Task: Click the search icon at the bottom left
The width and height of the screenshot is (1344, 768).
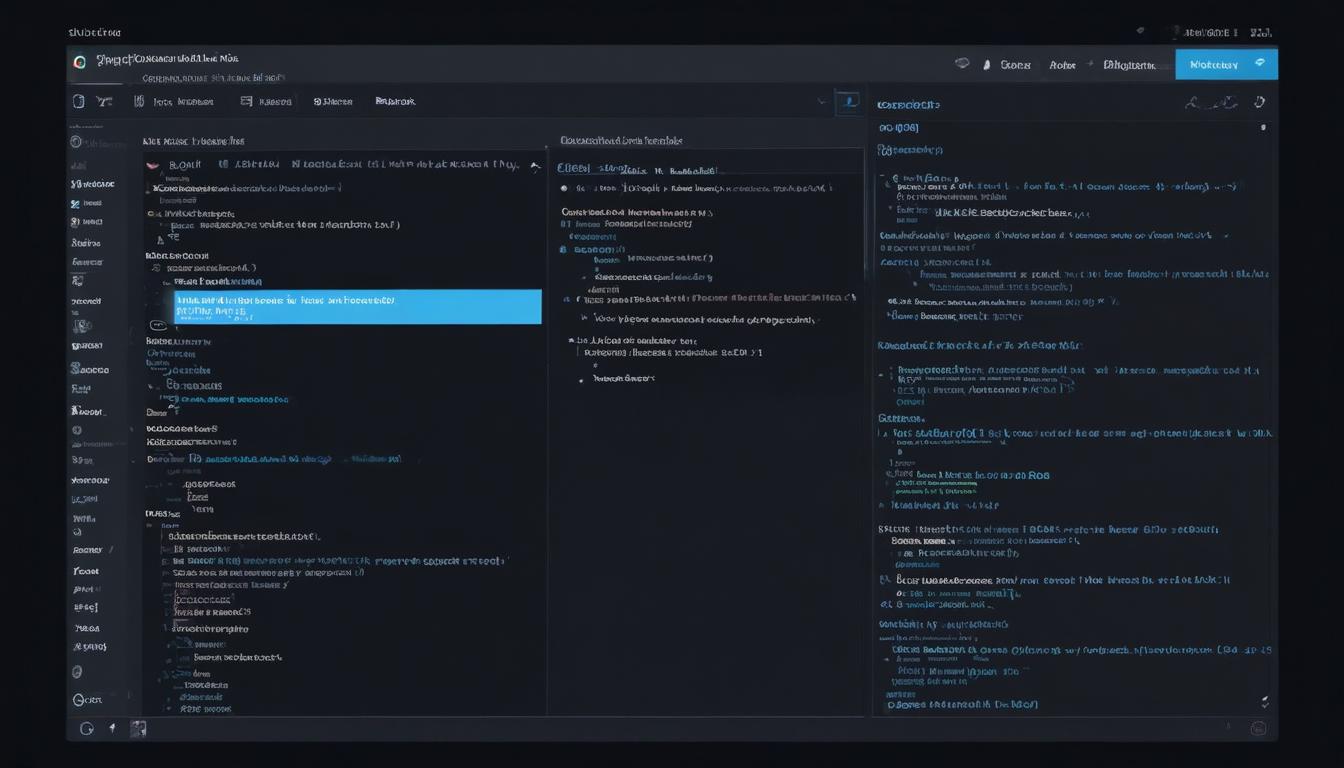Action: tap(87, 728)
